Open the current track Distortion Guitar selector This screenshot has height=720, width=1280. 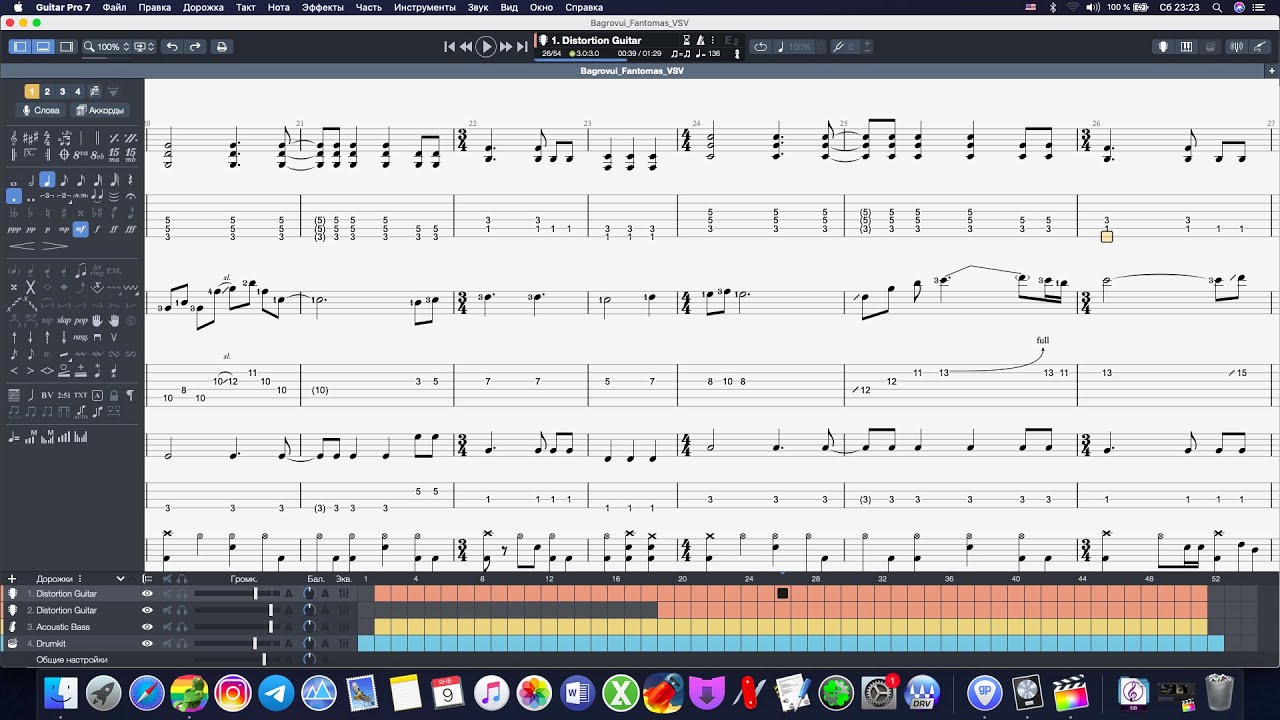tap(597, 41)
